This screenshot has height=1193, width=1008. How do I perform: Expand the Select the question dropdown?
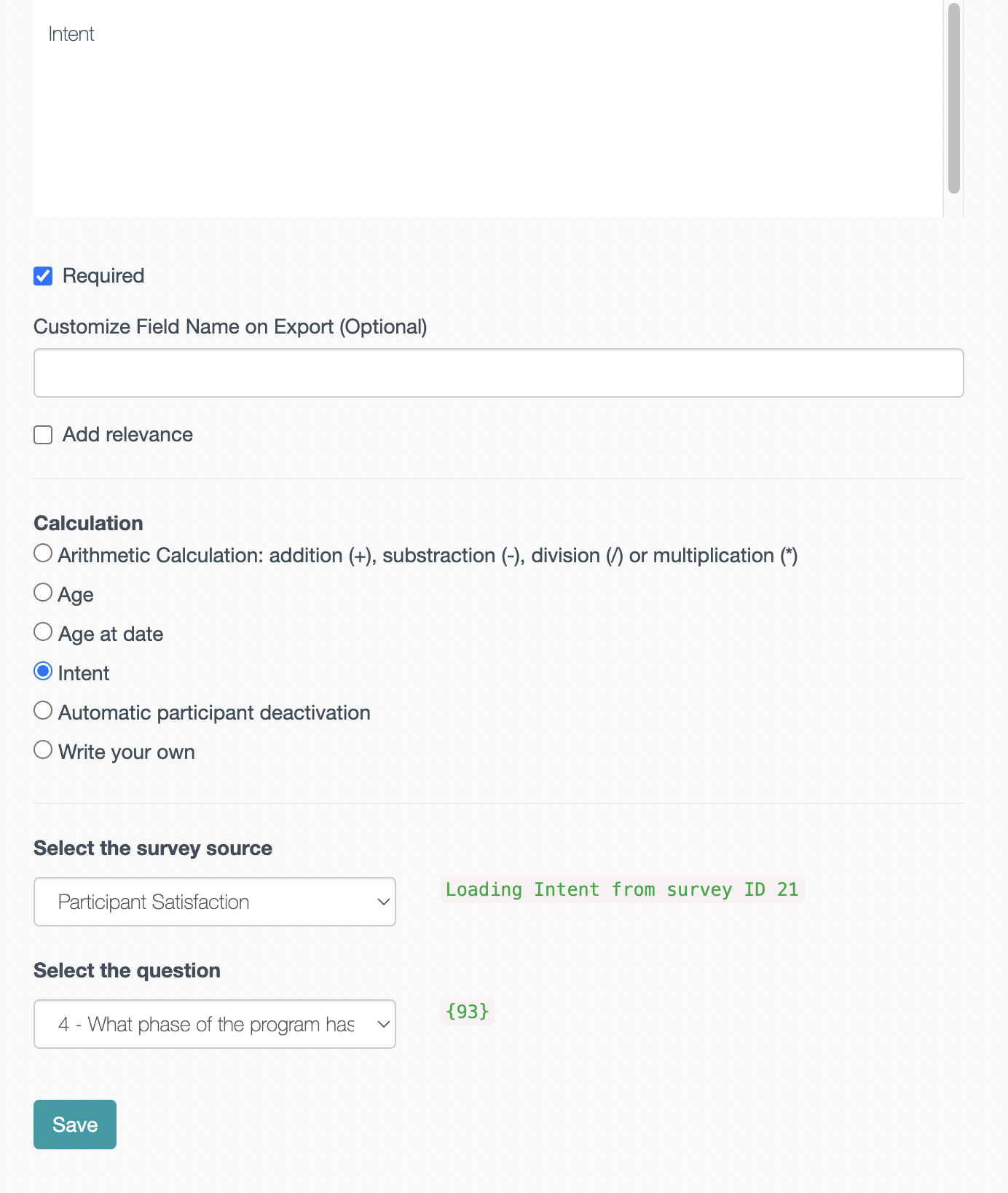214,1024
